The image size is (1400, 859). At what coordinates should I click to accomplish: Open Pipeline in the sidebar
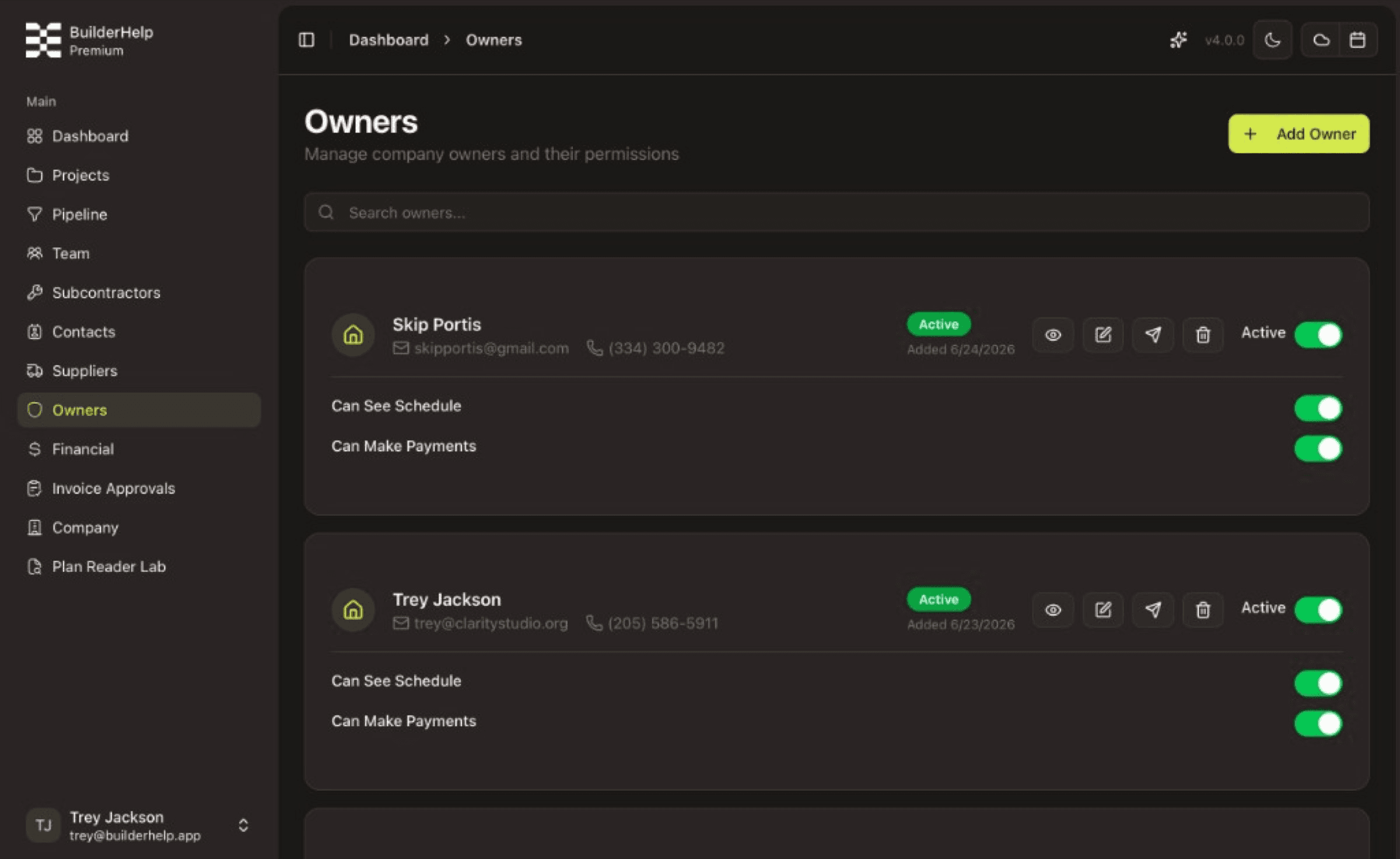(x=139, y=214)
